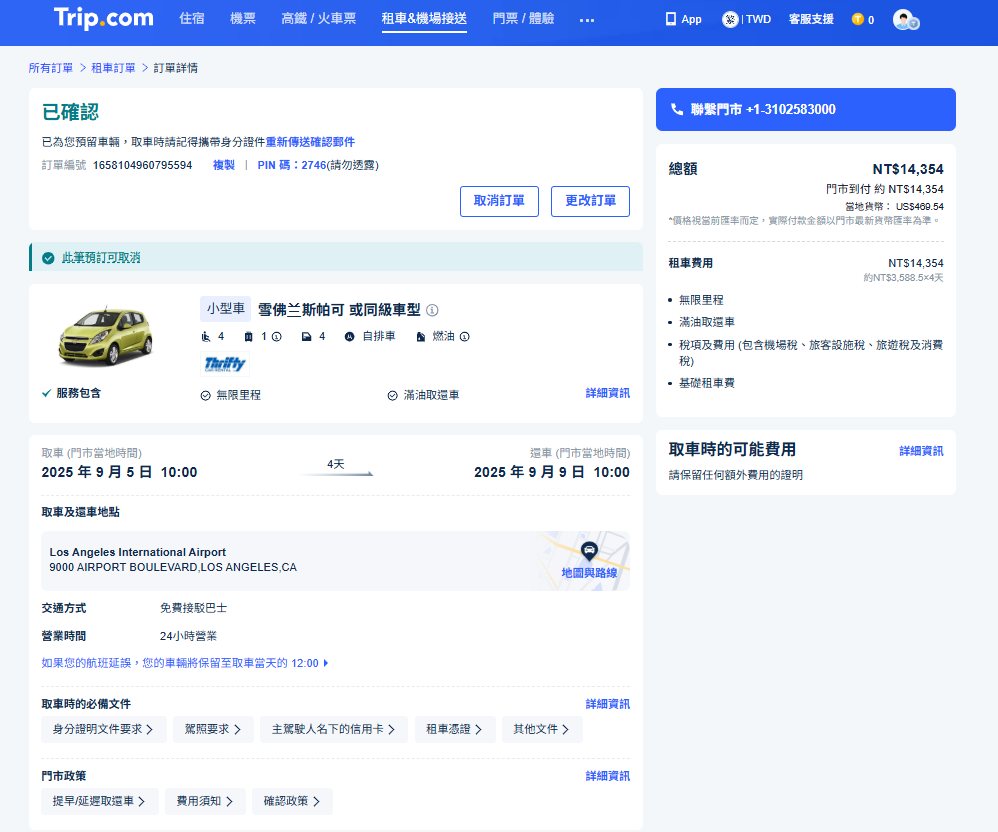Click the green car thumbnail image

(x=105, y=335)
